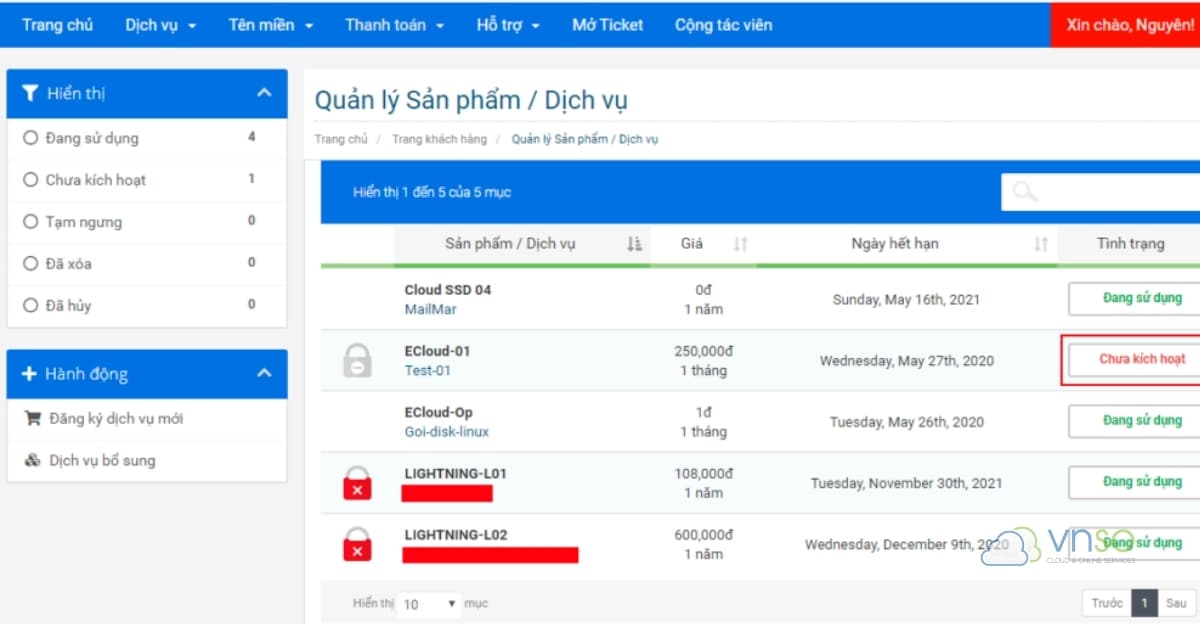Open the Dịch vụ dropdown menu

(161, 25)
